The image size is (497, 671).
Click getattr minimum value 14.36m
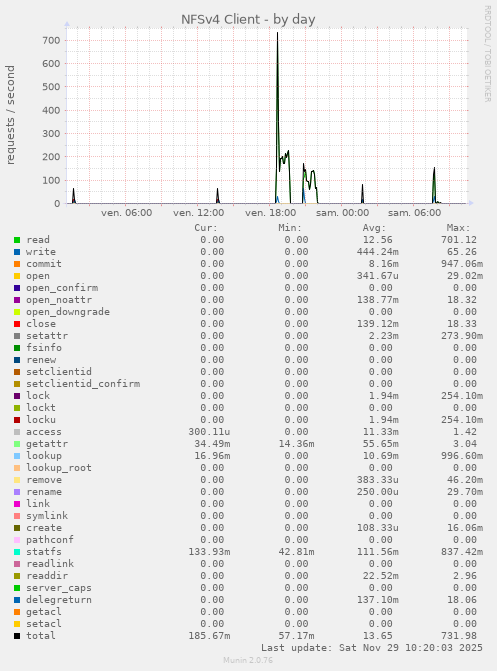click(x=296, y=444)
